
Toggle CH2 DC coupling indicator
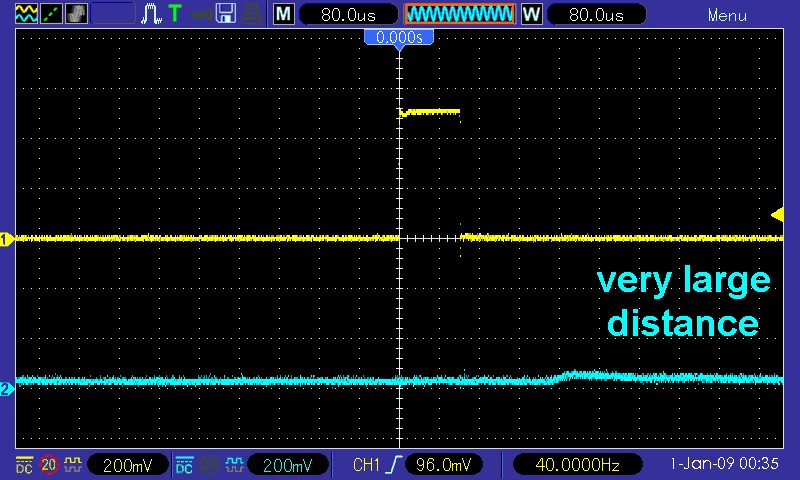coord(184,465)
